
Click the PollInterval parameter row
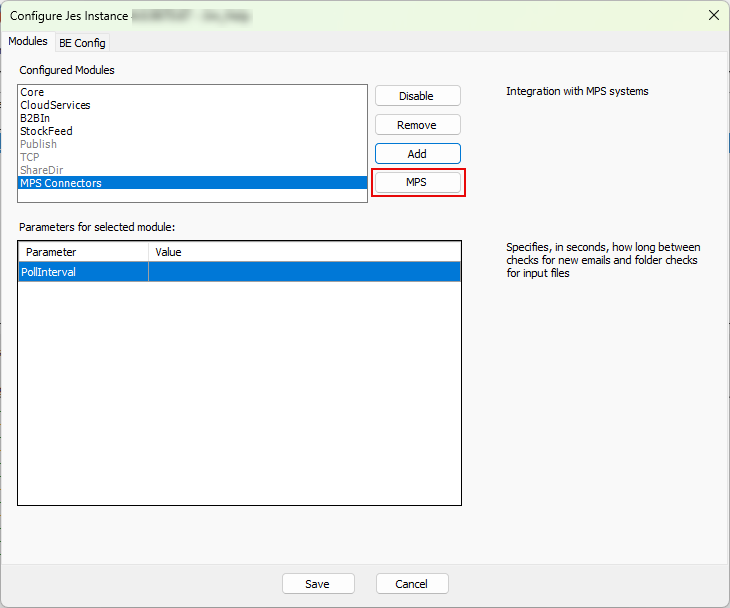pyautogui.click(x=239, y=272)
